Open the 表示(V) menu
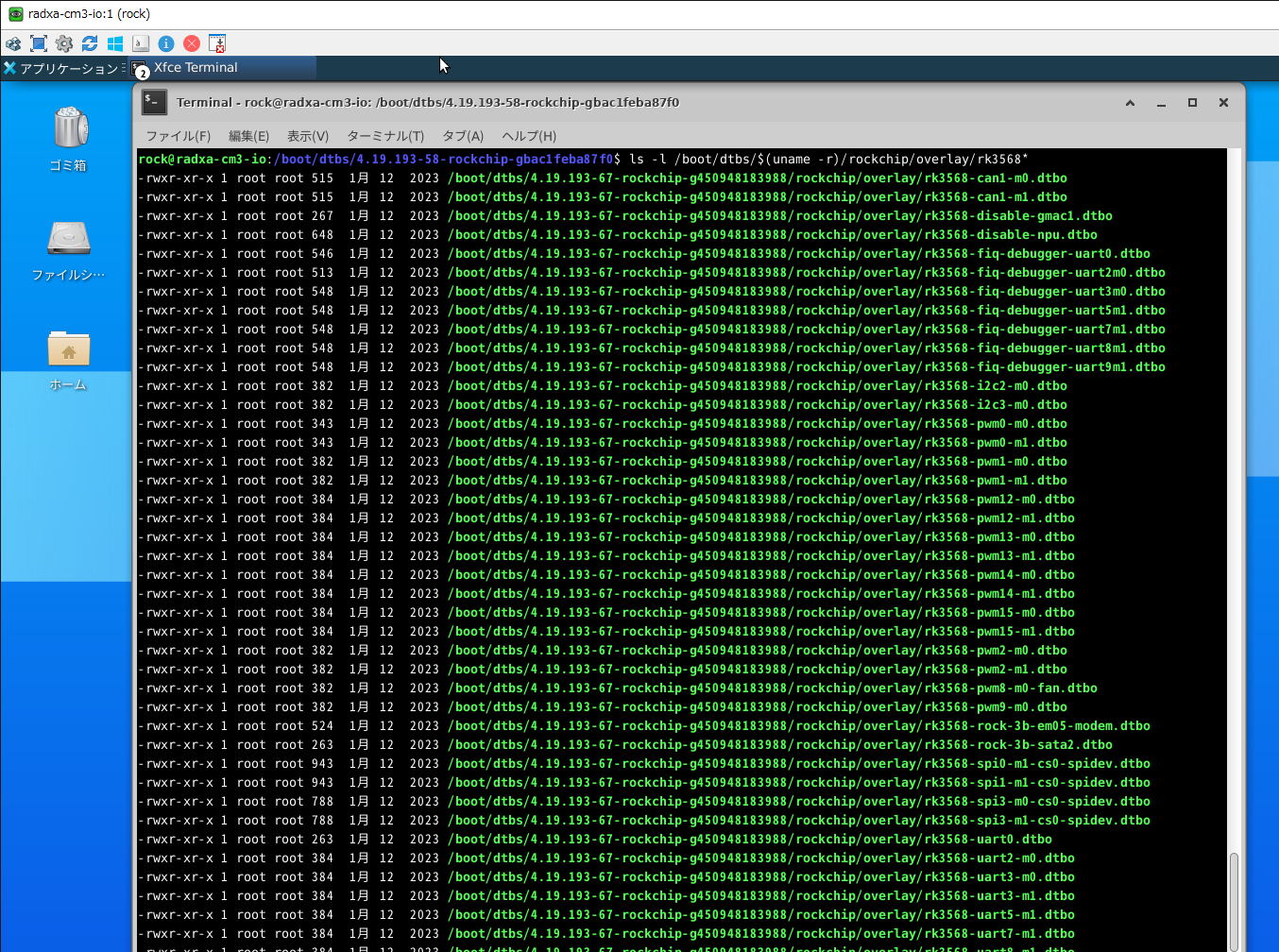 (x=308, y=136)
